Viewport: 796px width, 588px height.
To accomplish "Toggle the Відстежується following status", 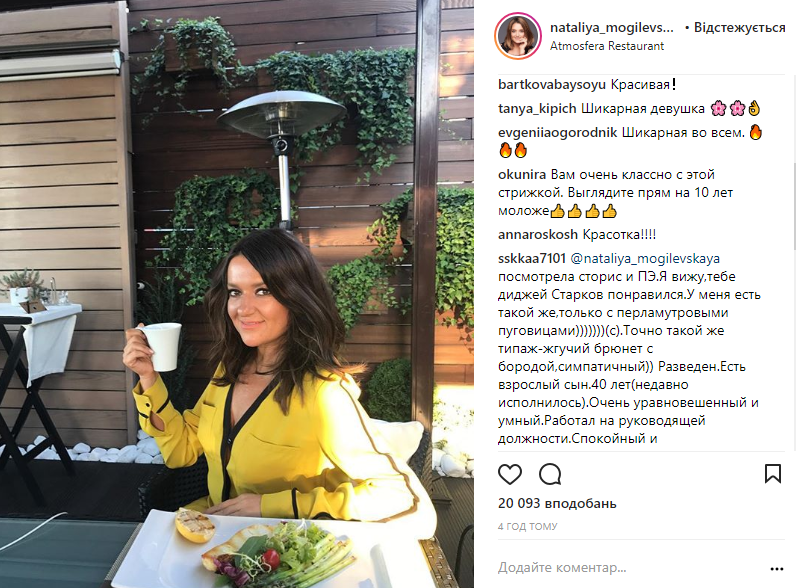I will pos(739,27).
